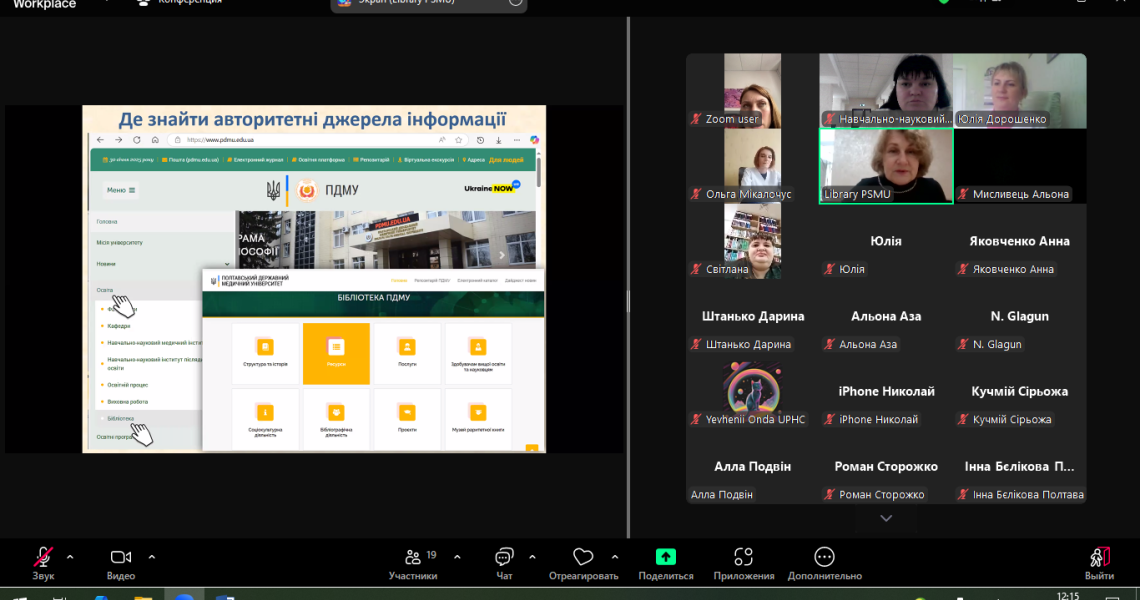
Task: Open audio options arrow beside Звук
Action: (x=70, y=557)
